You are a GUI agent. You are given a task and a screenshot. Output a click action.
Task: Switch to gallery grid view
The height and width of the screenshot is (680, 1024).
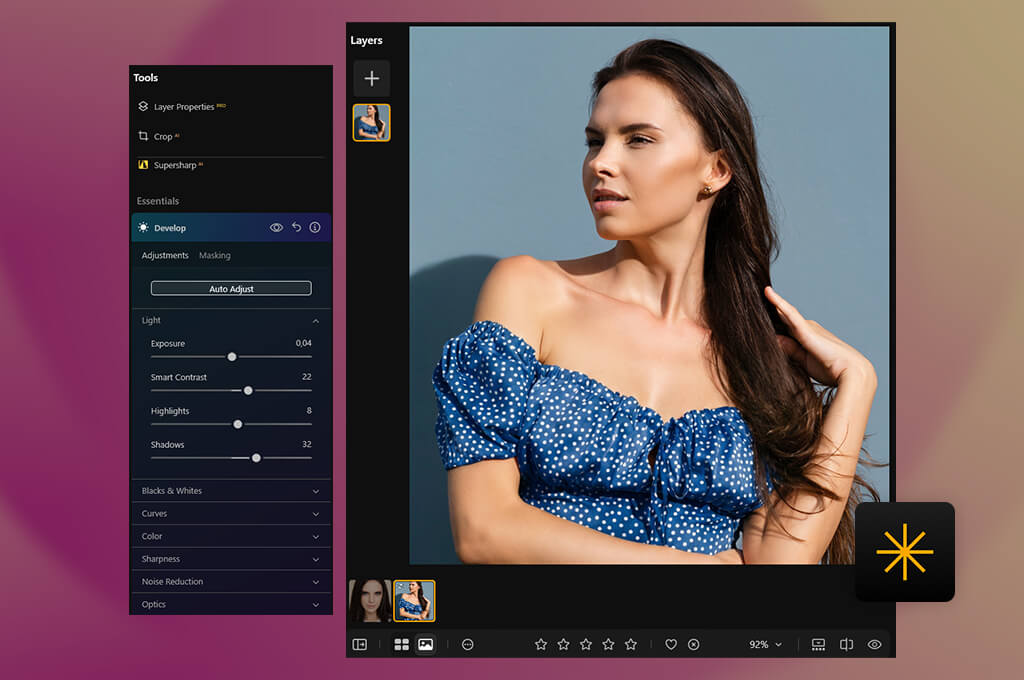click(x=402, y=645)
